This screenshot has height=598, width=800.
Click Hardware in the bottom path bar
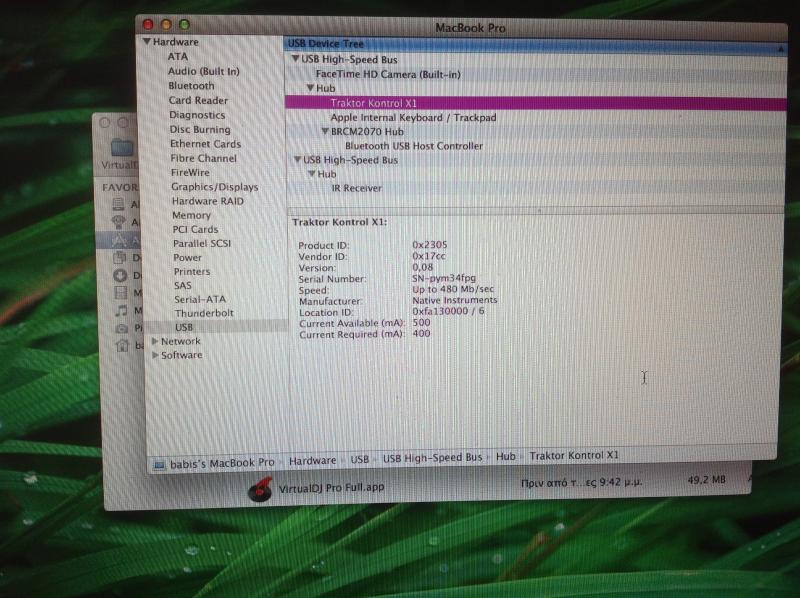click(x=312, y=461)
